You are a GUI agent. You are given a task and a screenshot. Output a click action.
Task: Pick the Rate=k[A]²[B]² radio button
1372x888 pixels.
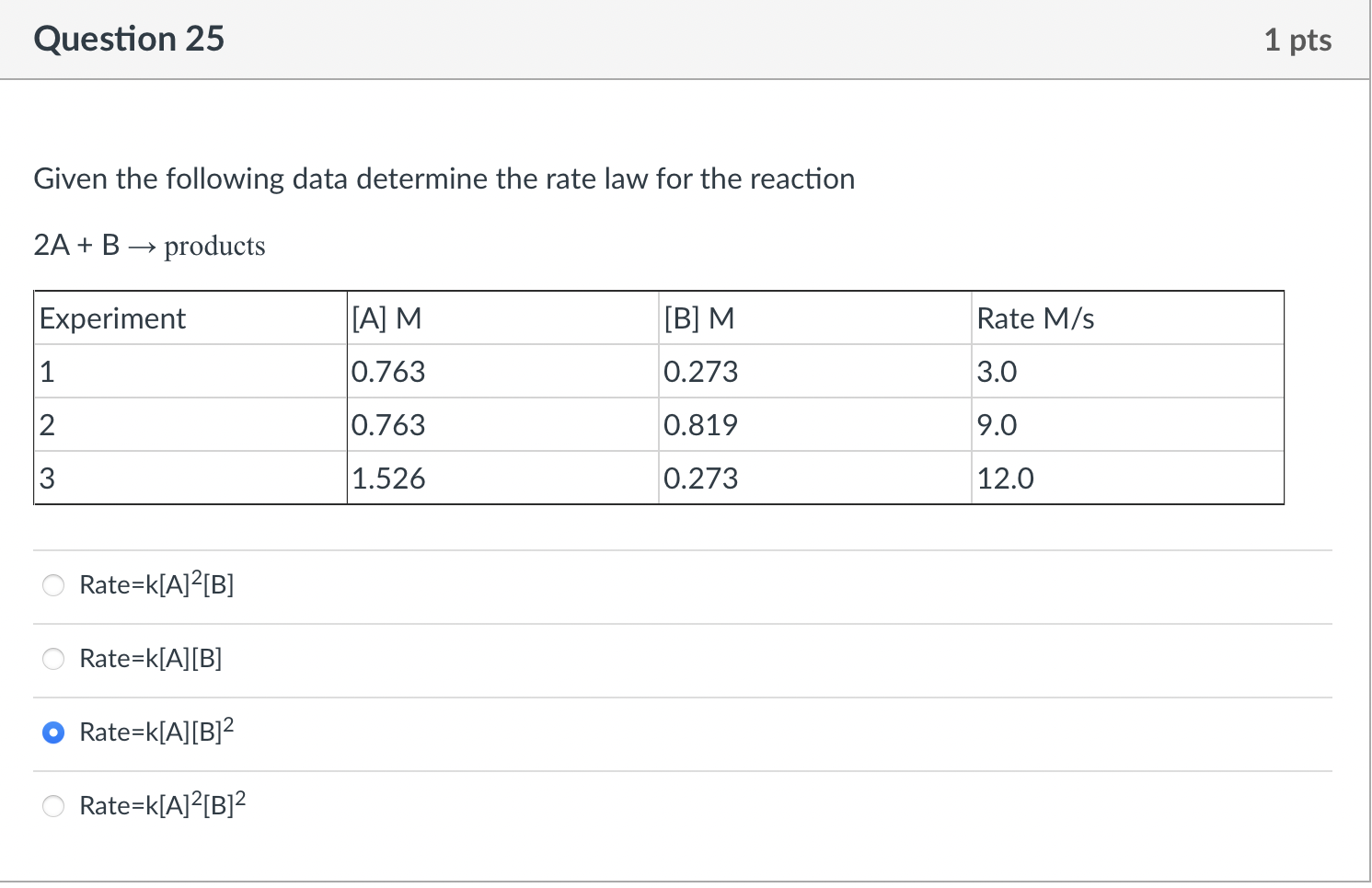[x=53, y=806]
